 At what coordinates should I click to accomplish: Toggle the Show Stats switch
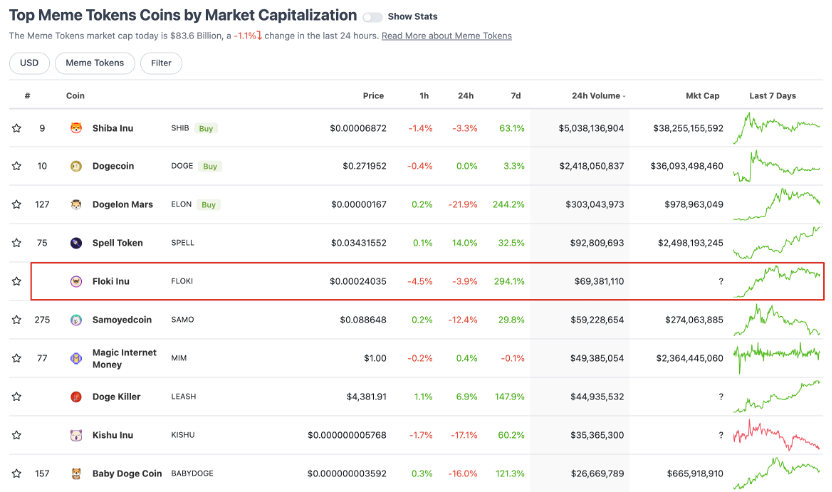372,17
